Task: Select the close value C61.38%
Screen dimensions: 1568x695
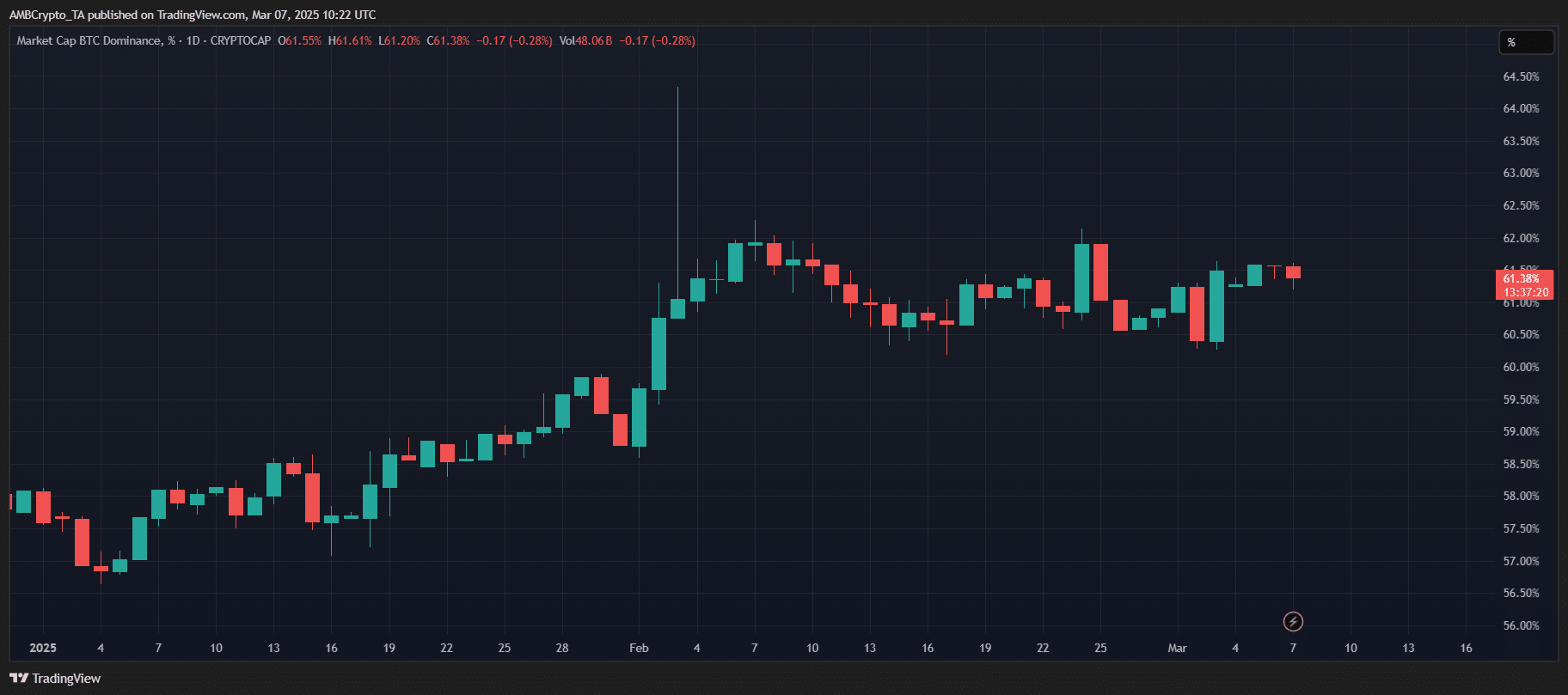Action: [x=448, y=40]
